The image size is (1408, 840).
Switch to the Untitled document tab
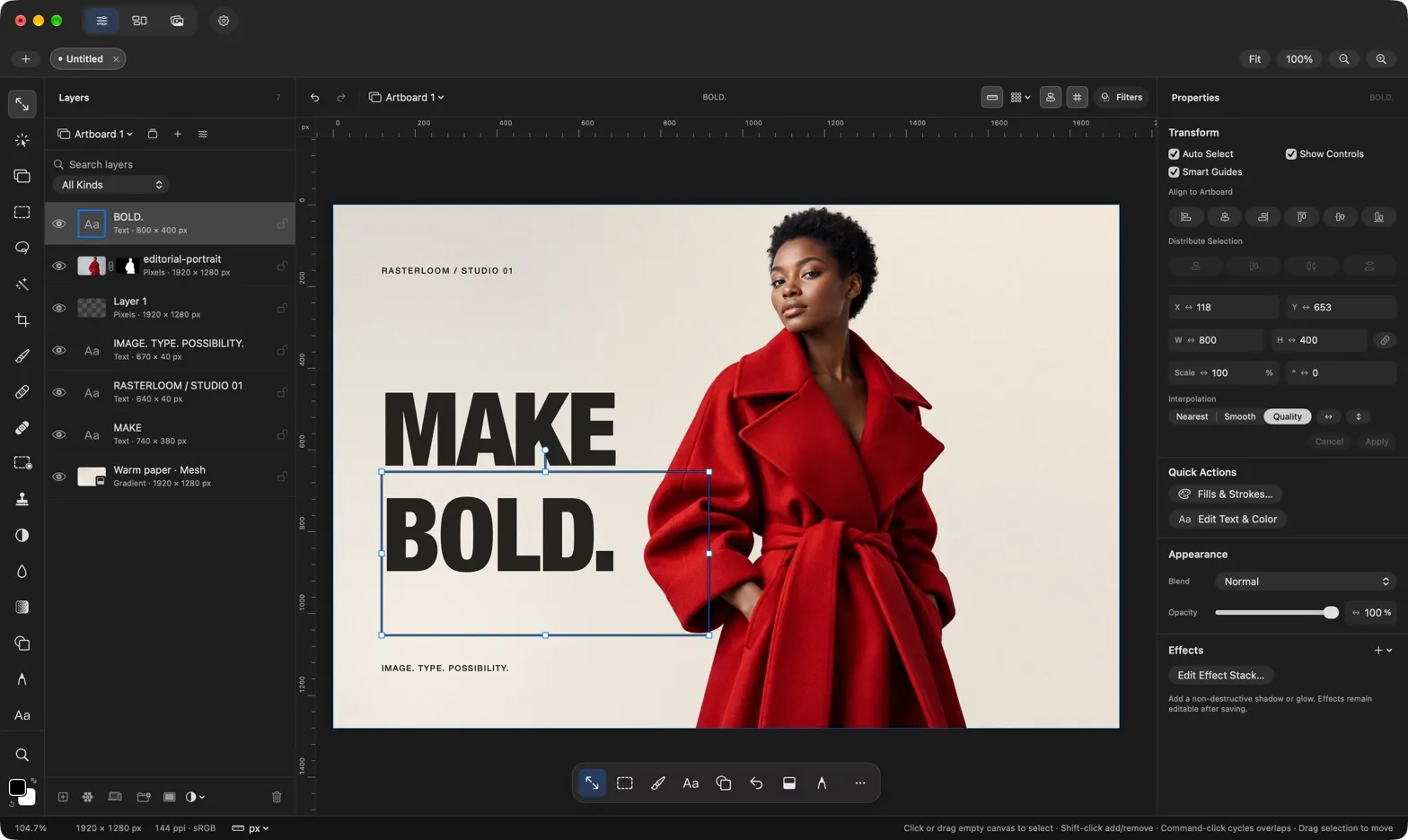[87, 59]
